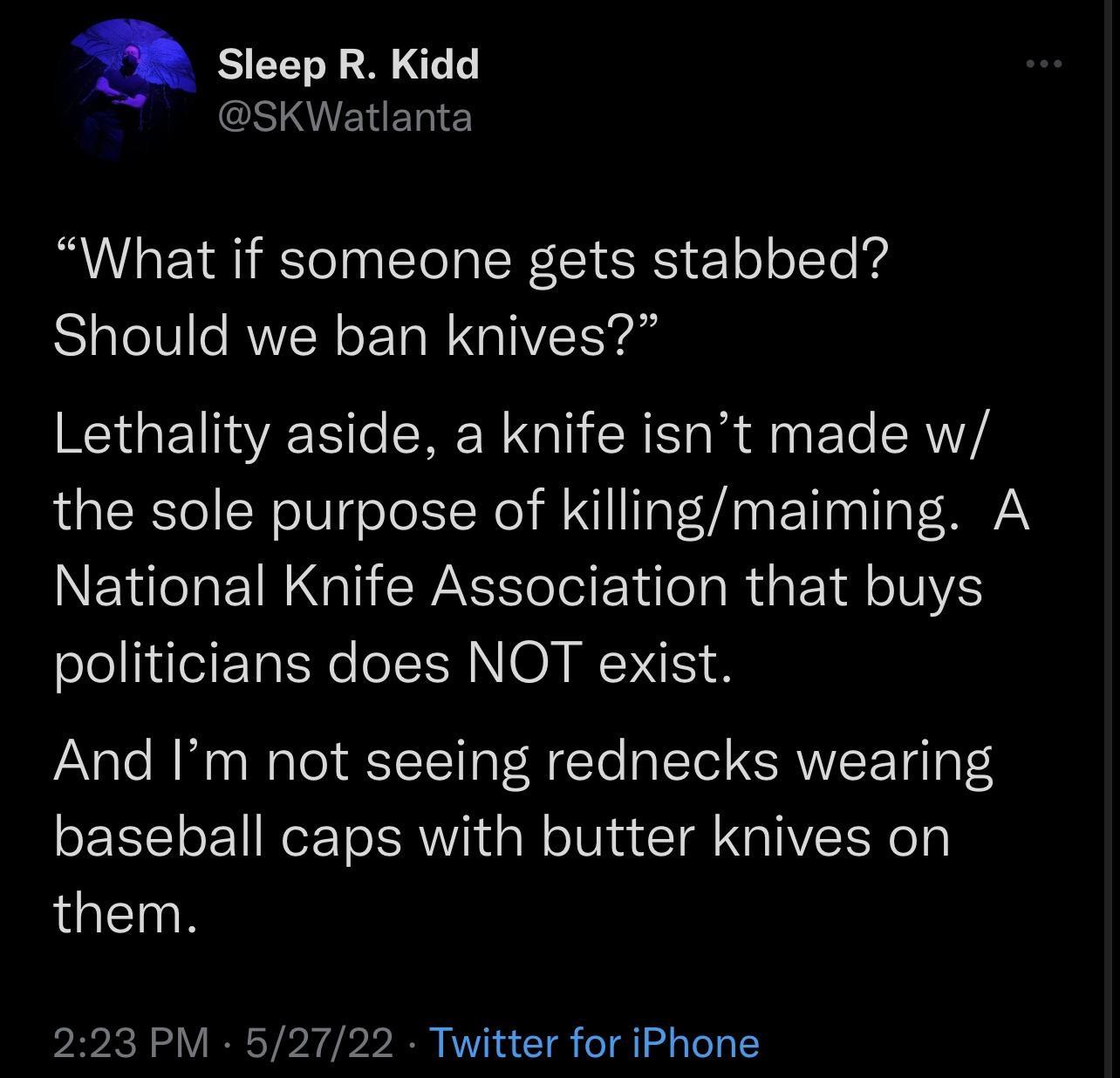The height and width of the screenshot is (1078, 1120).
Task: Open the Twitter for iPhone source link
Action: 596,1041
